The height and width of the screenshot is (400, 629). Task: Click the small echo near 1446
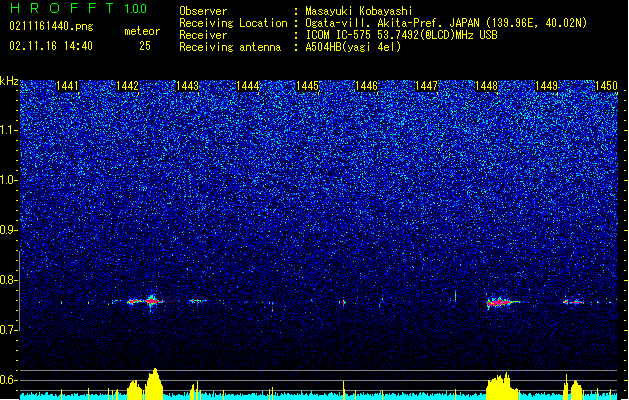tap(343, 302)
